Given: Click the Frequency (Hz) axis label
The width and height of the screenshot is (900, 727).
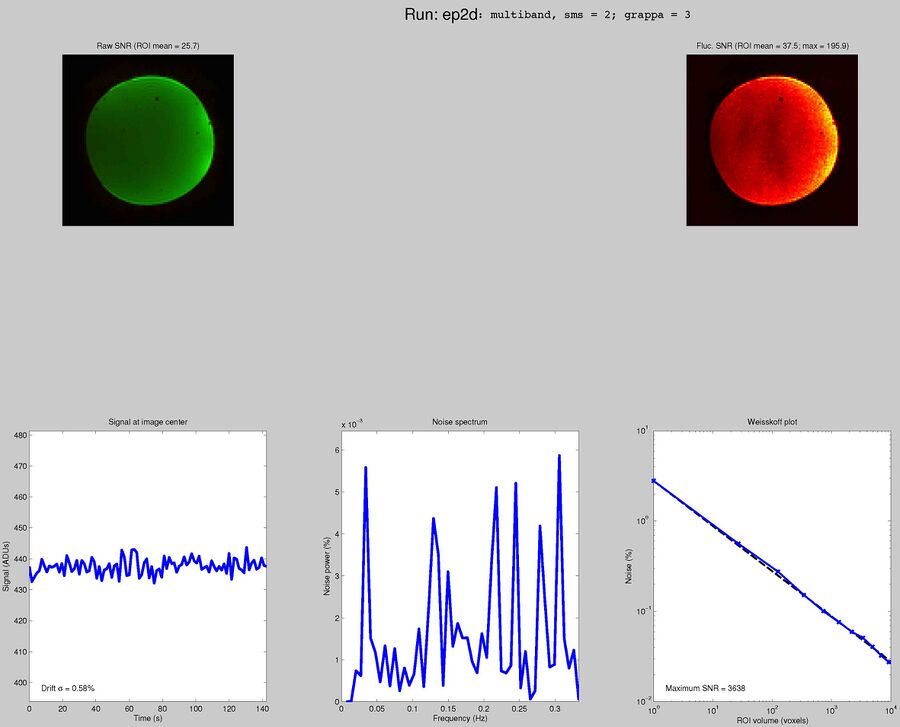Looking at the screenshot, I should (463, 717).
